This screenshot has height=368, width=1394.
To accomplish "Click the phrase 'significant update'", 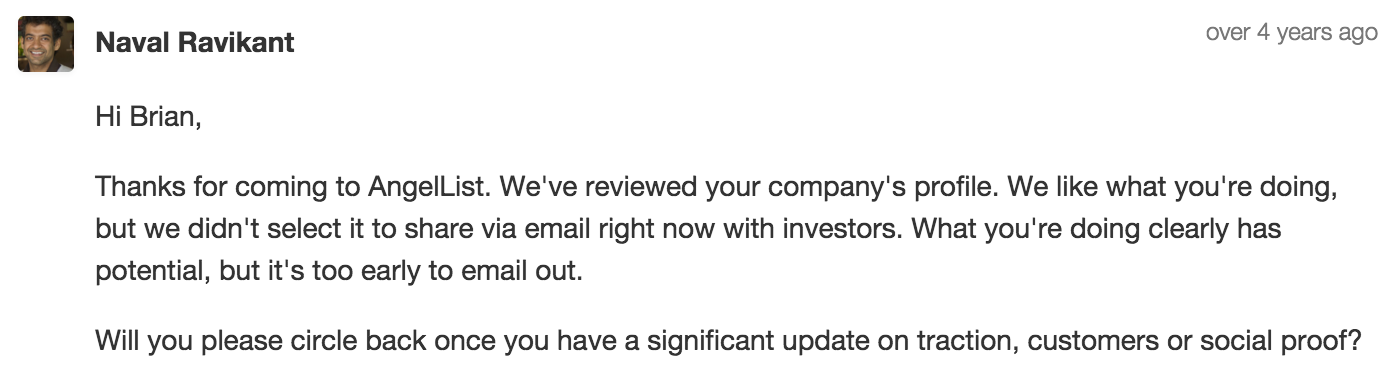I will (x=740, y=342).
